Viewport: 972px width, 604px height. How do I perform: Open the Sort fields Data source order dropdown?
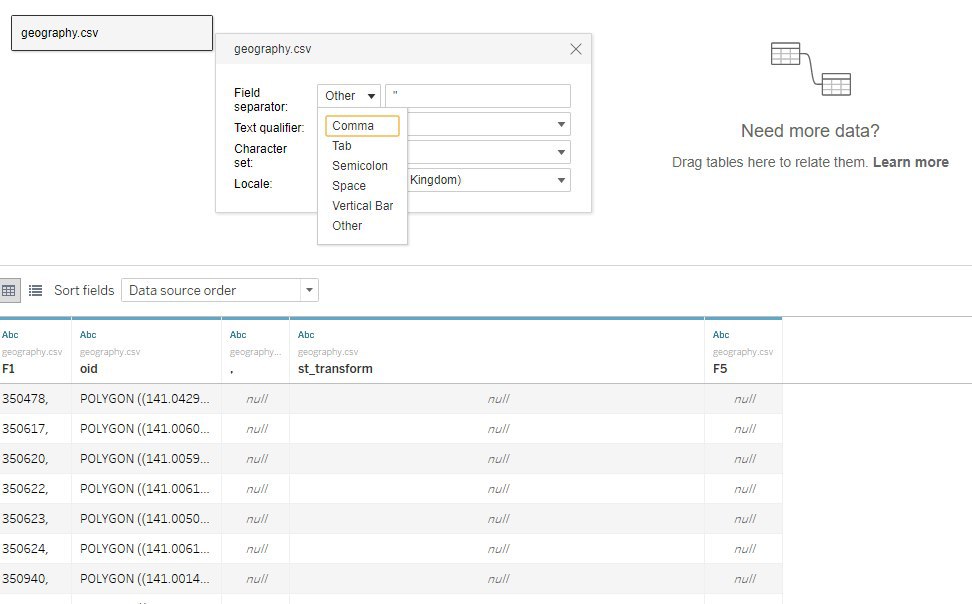pyautogui.click(x=219, y=290)
